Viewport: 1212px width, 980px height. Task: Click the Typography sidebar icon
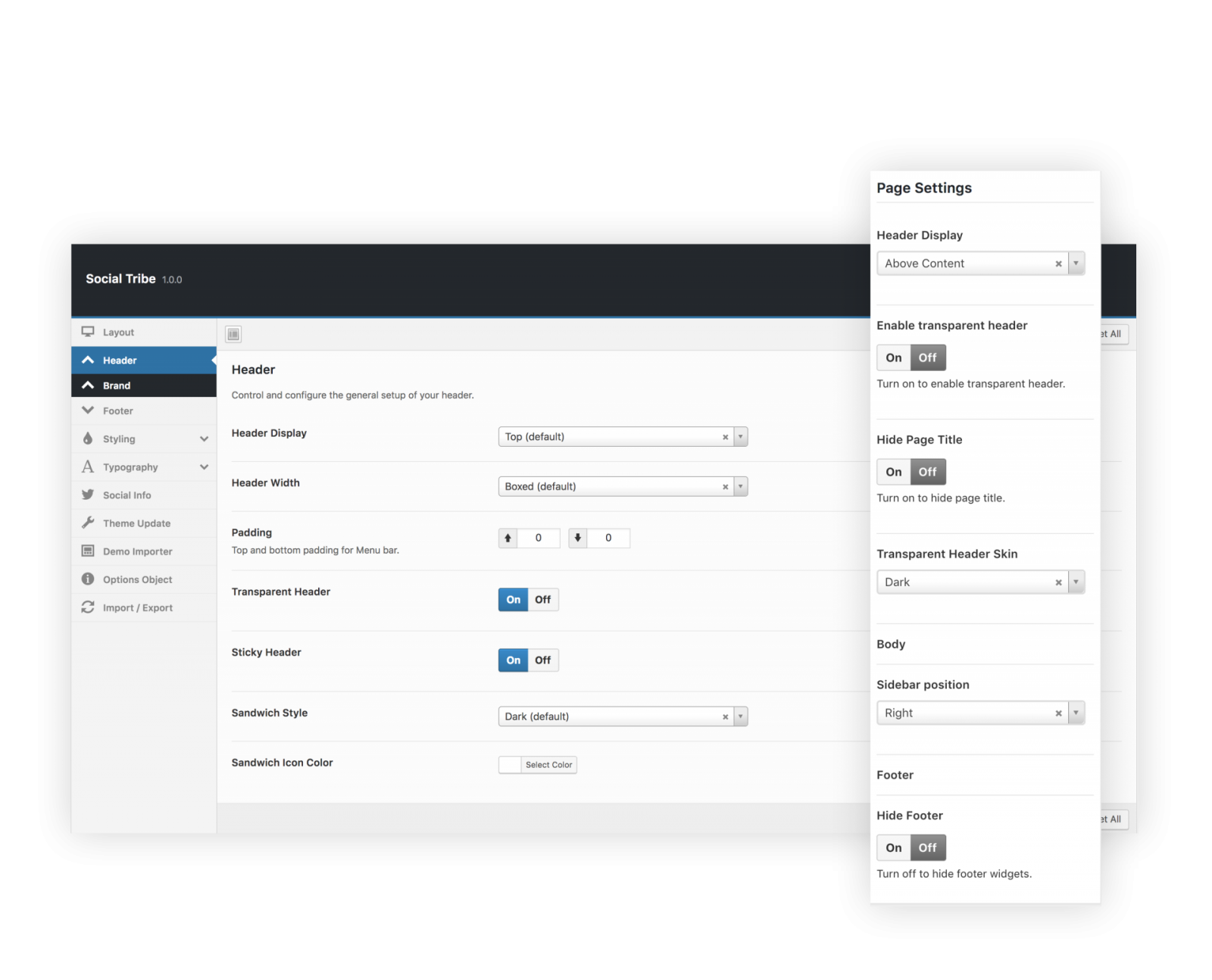pos(87,467)
